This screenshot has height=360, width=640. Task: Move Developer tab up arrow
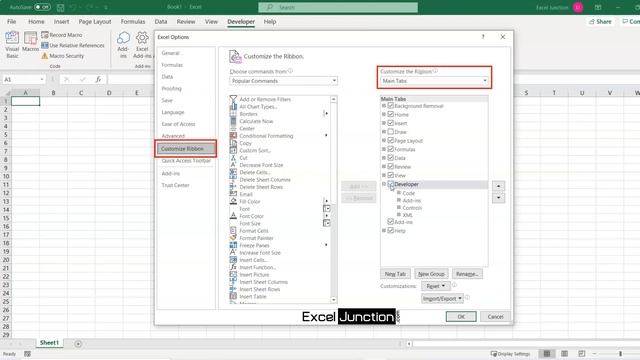tap(498, 186)
